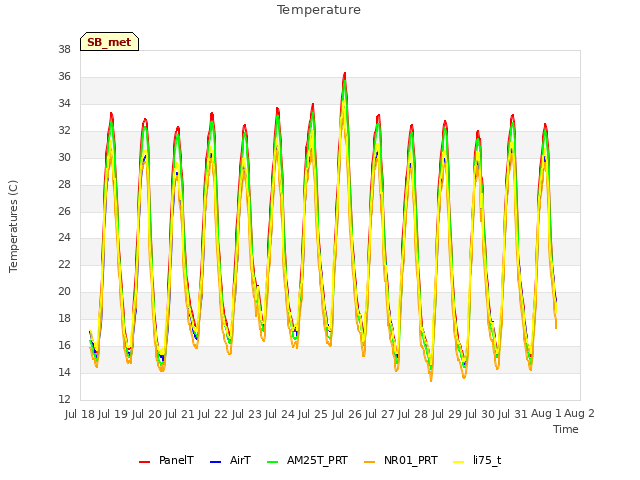640x480 pixels.
Task: Click the 16 y-axis tick label
Action: pyautogui.click(x=64, y=345)
